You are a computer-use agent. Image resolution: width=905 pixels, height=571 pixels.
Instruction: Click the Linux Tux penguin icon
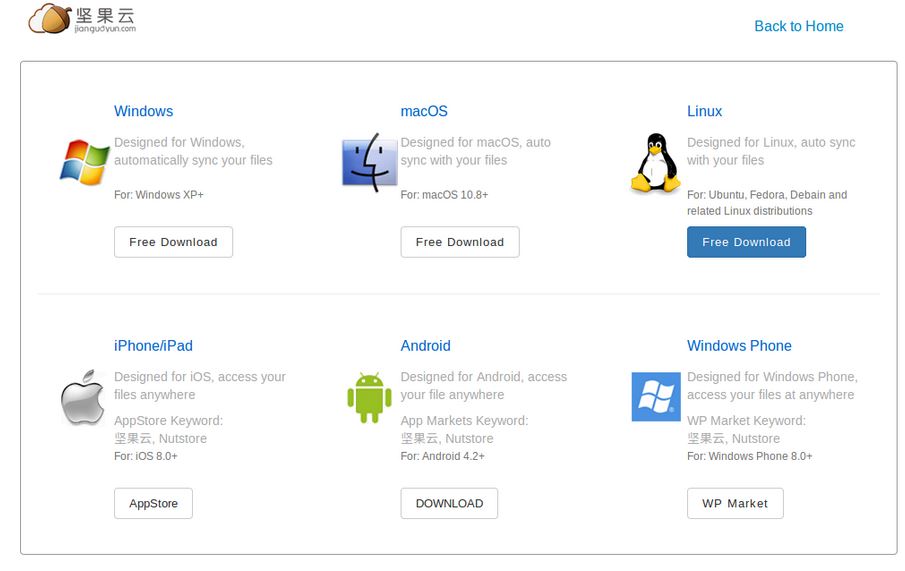click(x=655, y=163)
